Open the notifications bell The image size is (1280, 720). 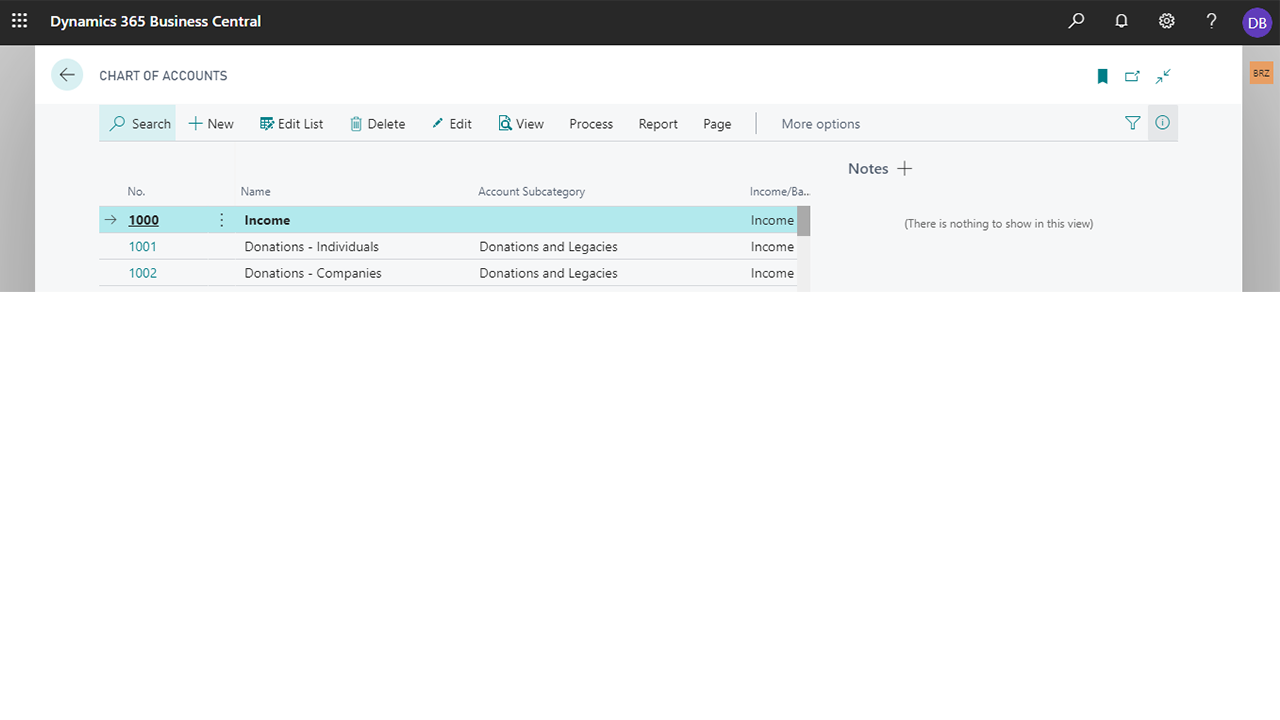tap(1121, 21)
